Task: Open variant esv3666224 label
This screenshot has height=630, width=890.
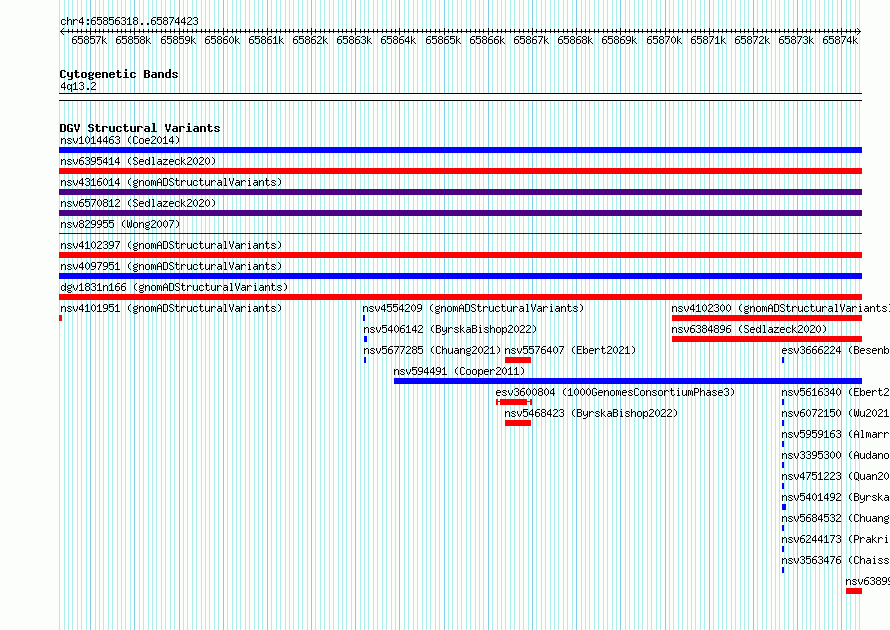Action: pyautogui.click(x=836, y=350)
